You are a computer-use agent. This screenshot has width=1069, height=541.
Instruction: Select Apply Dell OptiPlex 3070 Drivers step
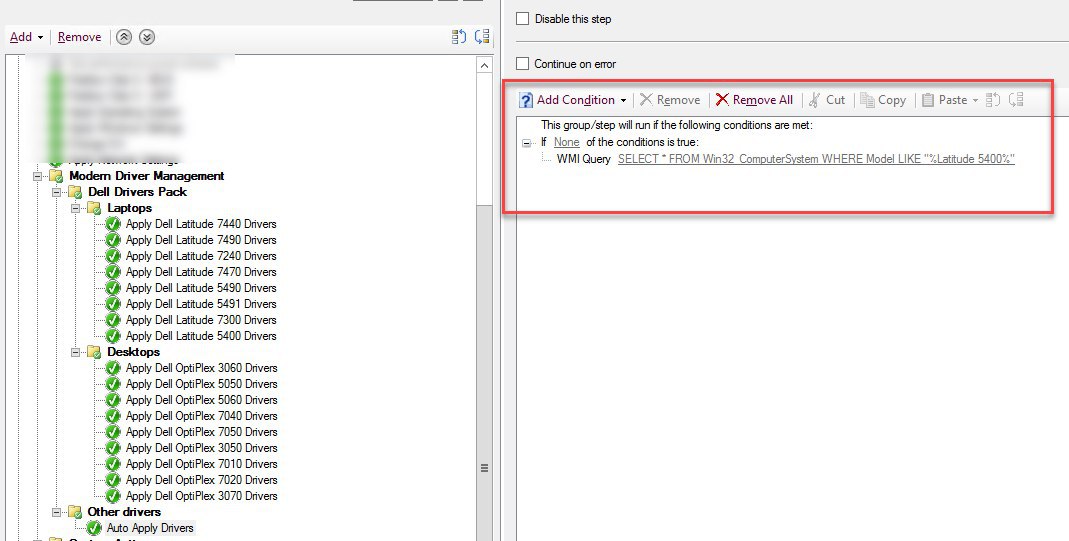coord(202,496)
